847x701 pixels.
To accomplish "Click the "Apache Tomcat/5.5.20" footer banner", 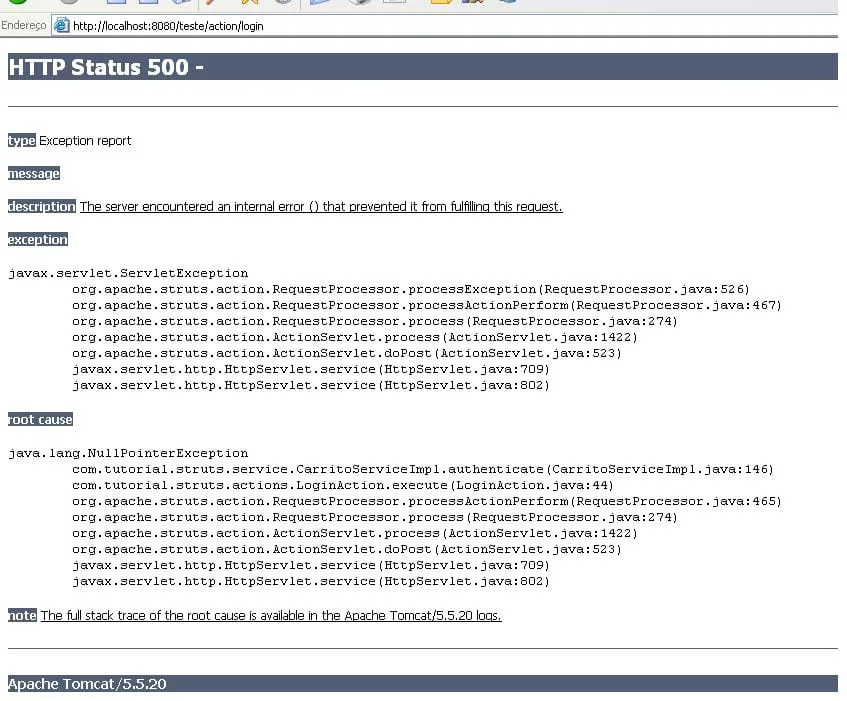I will pos(423,683).
